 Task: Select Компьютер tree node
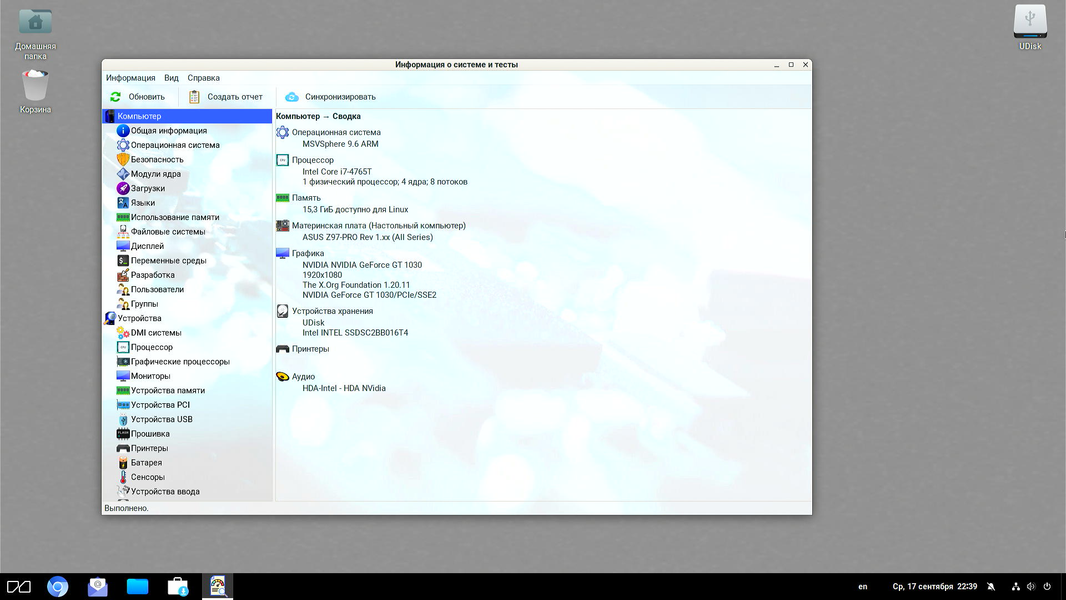coord(188,116)
